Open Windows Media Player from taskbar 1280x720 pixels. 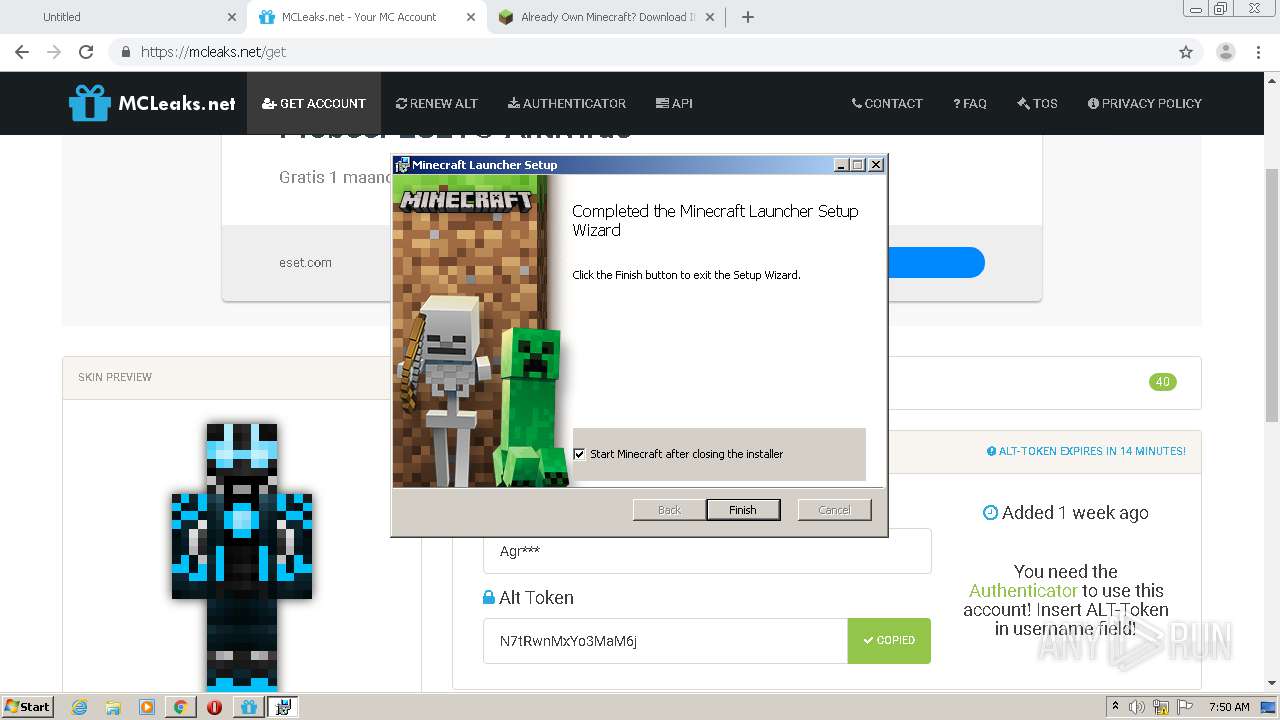pos(147,707)
